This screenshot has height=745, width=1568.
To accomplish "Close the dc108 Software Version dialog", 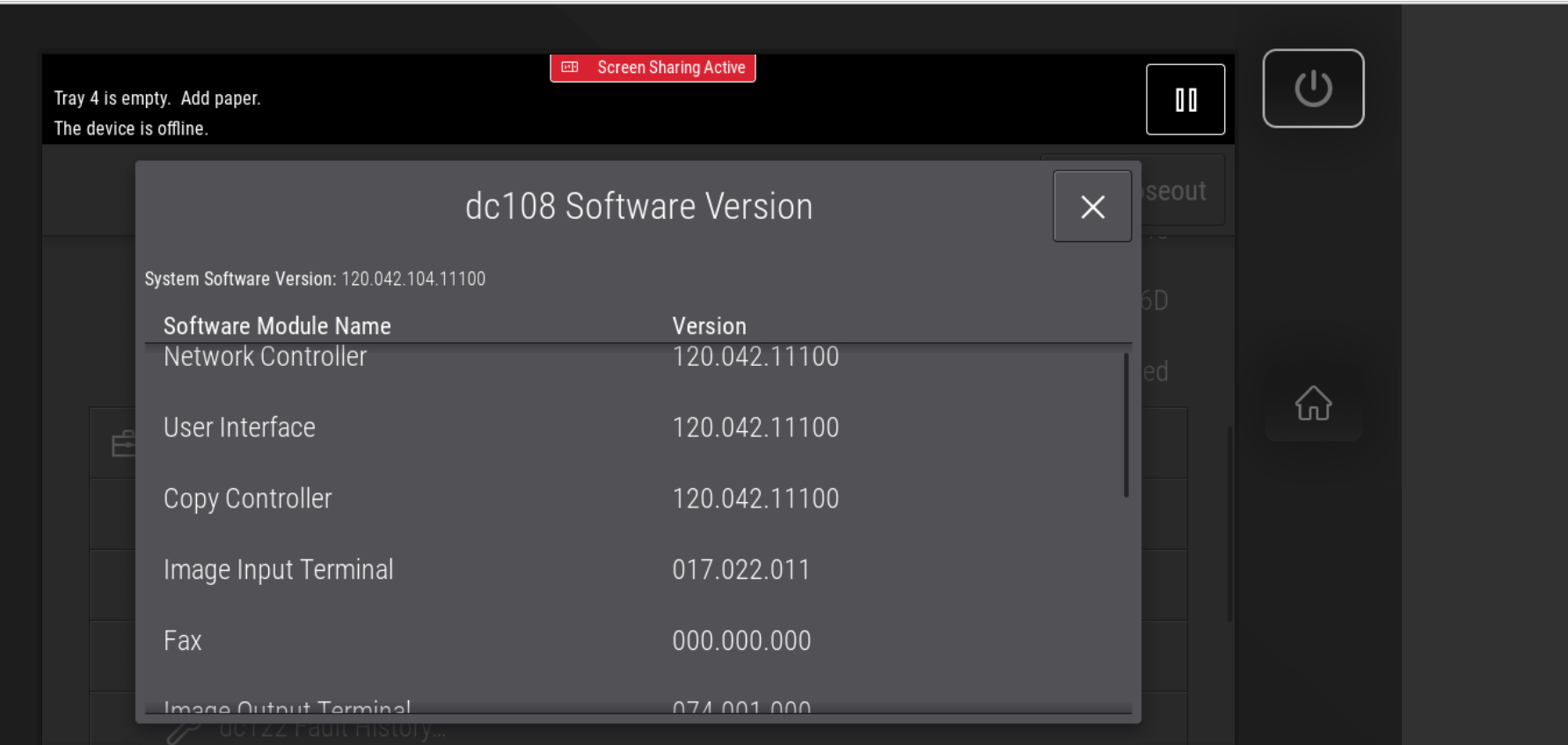I will pyautogui.click(x=1092, y=207).
